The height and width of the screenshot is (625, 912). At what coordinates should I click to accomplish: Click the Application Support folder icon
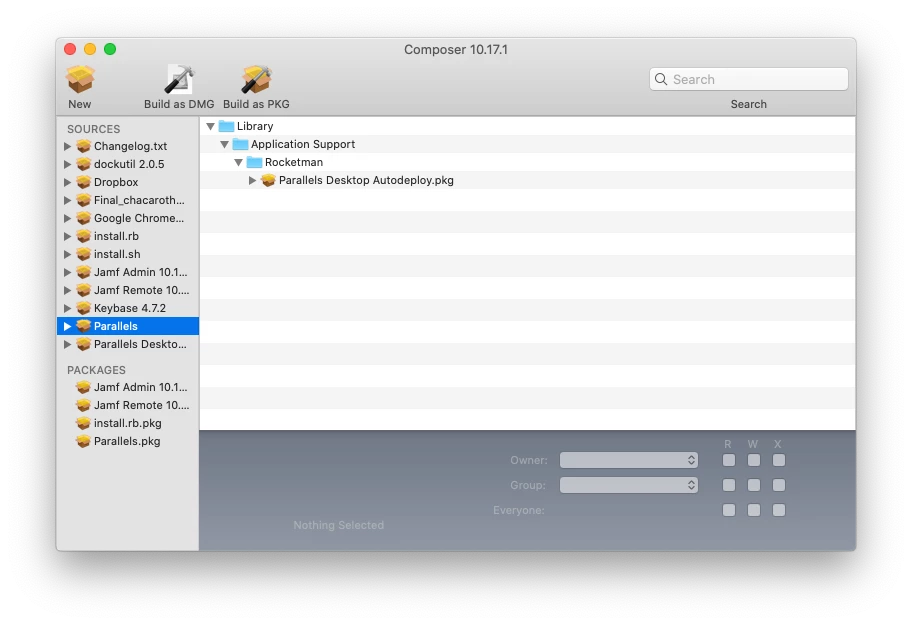tap(240, 144)
